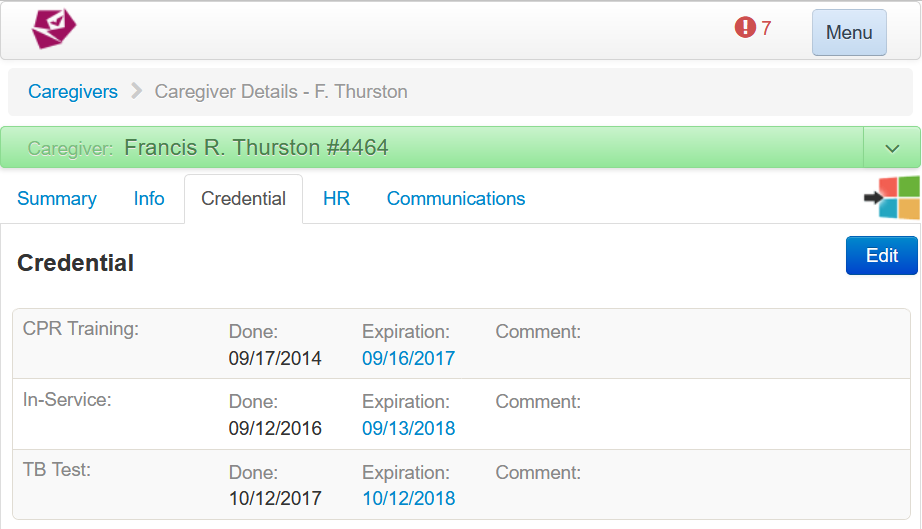Navigate to Caregivers breadcrumb link
The image size is (922, 529).
coord(73,92)
